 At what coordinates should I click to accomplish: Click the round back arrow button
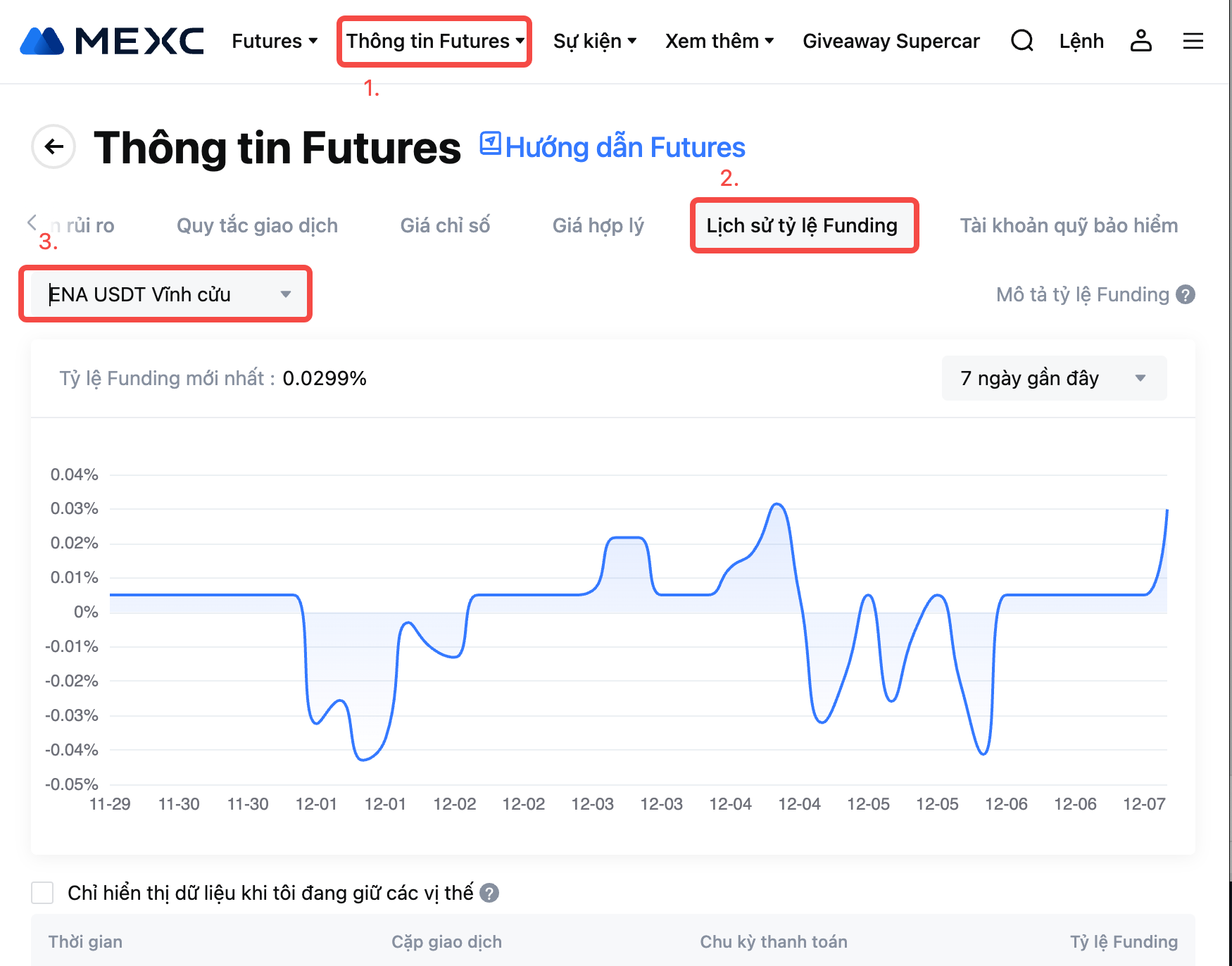pos(54,146)
